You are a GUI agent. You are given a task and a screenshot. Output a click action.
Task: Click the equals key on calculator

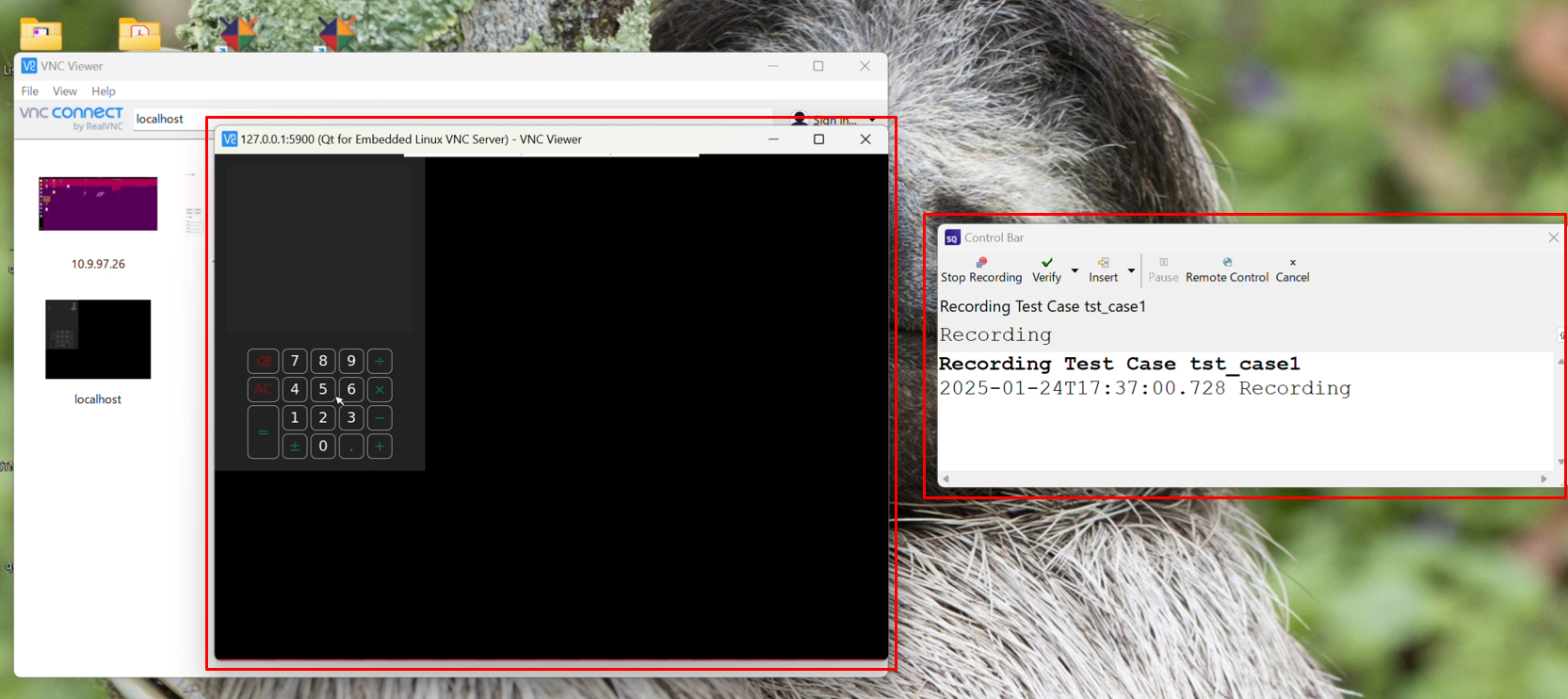(x=263, y=432)
